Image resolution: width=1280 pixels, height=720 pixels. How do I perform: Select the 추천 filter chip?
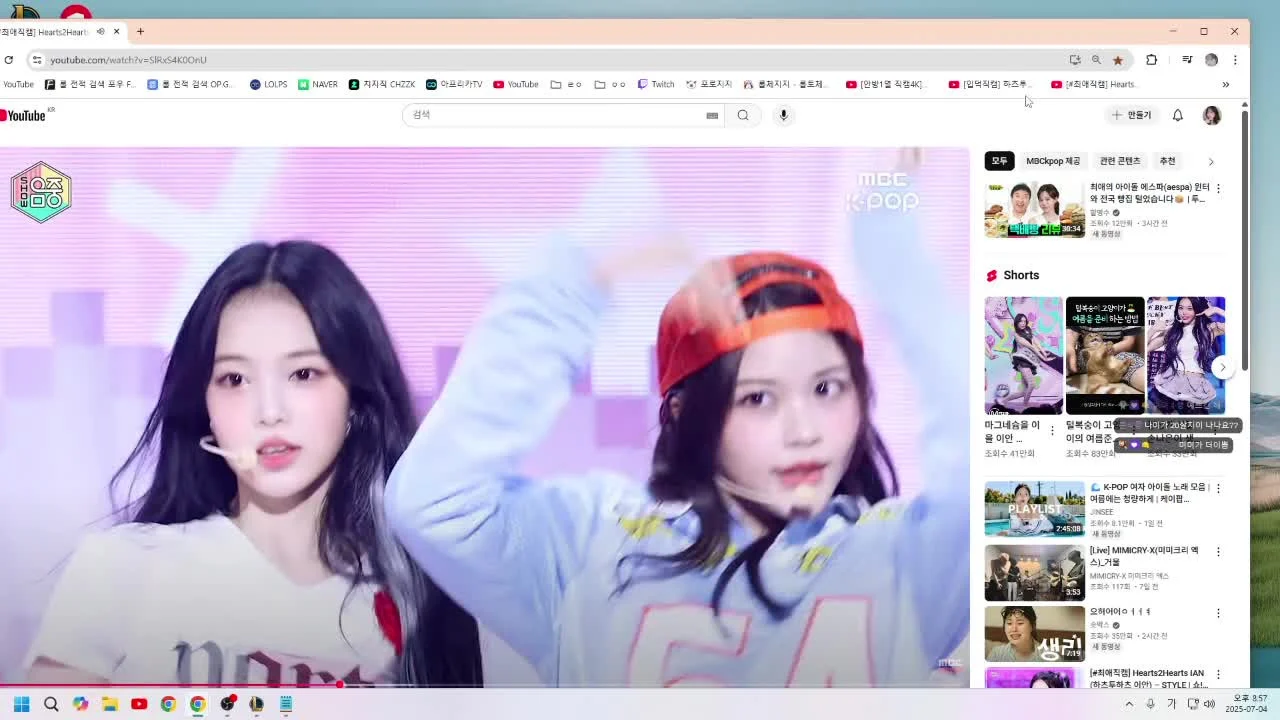tap(1167, 161)
